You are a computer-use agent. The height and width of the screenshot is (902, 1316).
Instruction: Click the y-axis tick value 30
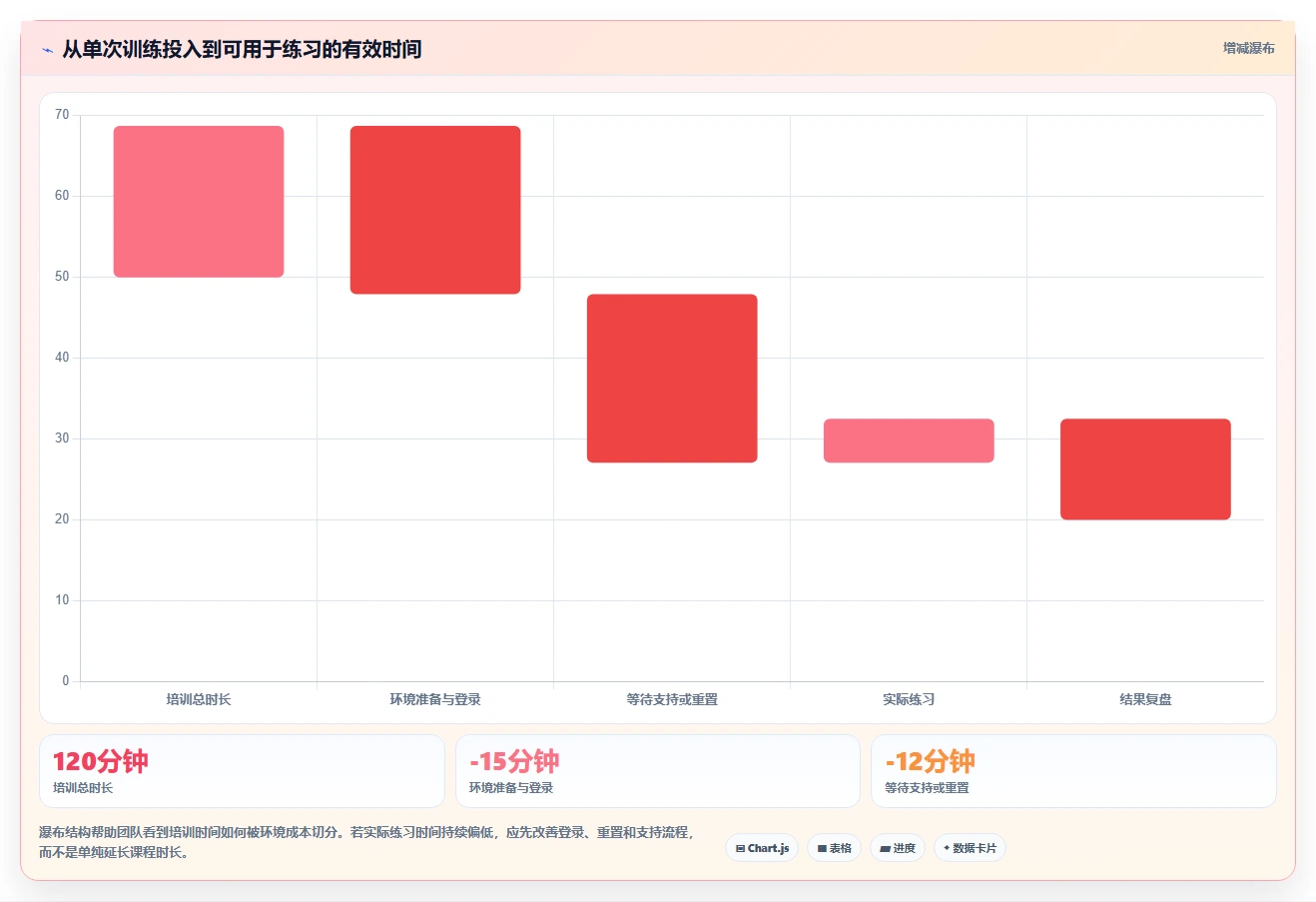[x=62, y=439]
